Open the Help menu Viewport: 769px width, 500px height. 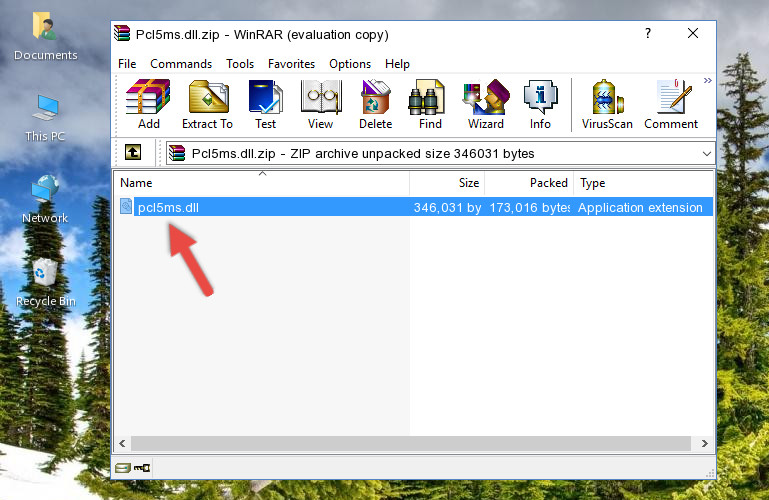click(397, 64)
